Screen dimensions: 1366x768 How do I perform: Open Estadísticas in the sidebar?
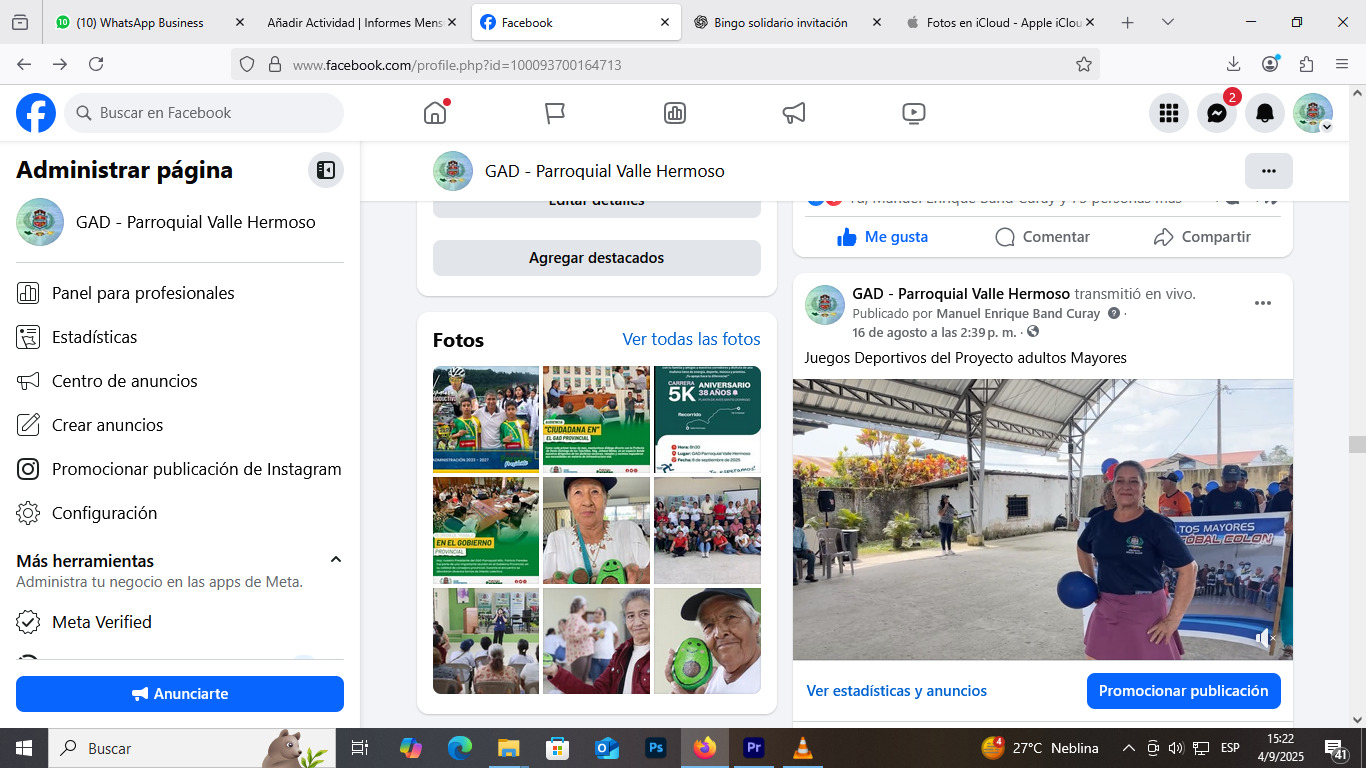(x=94, y=337)
